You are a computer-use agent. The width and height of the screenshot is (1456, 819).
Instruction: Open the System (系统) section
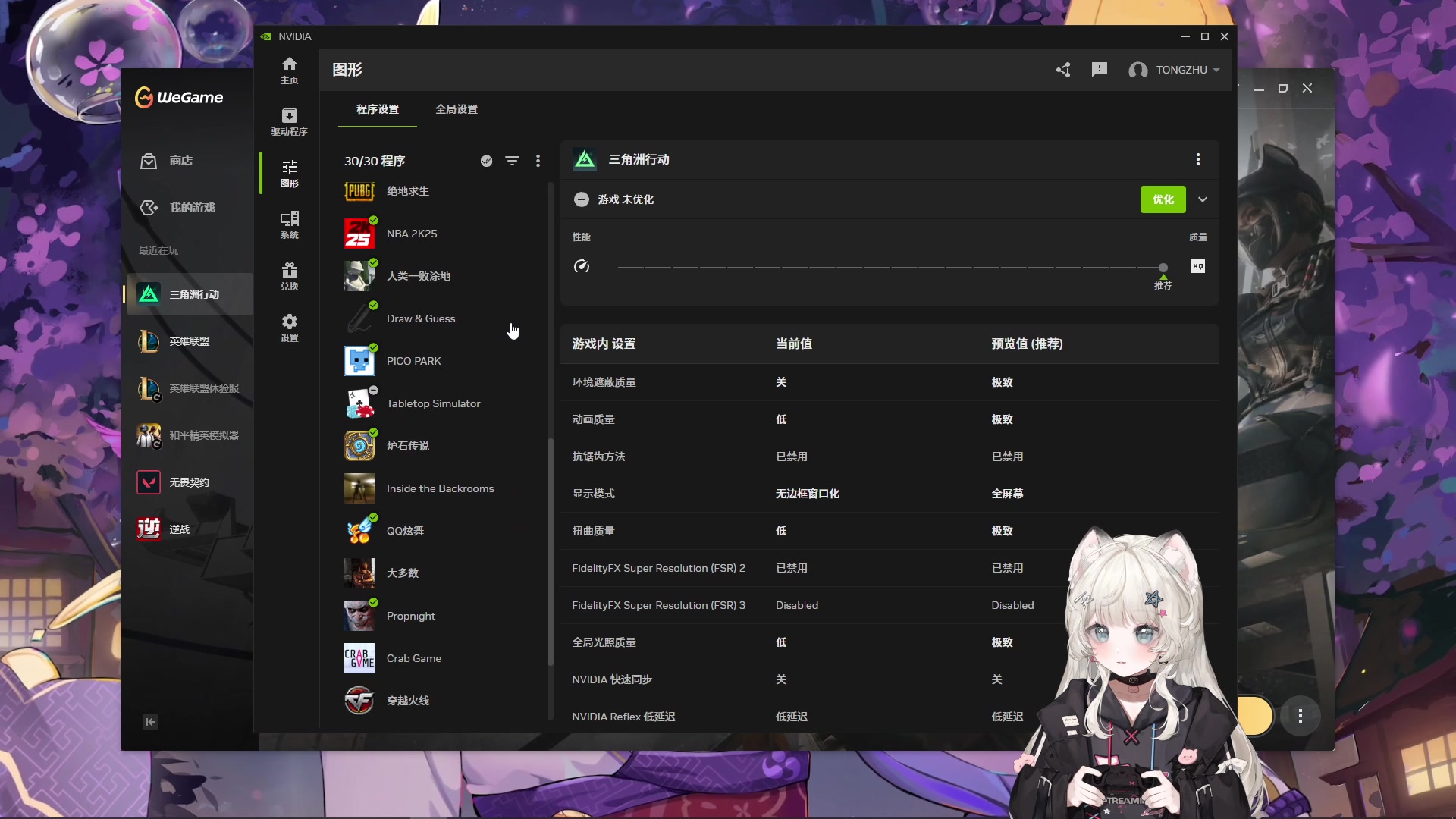tap(289, 224)
